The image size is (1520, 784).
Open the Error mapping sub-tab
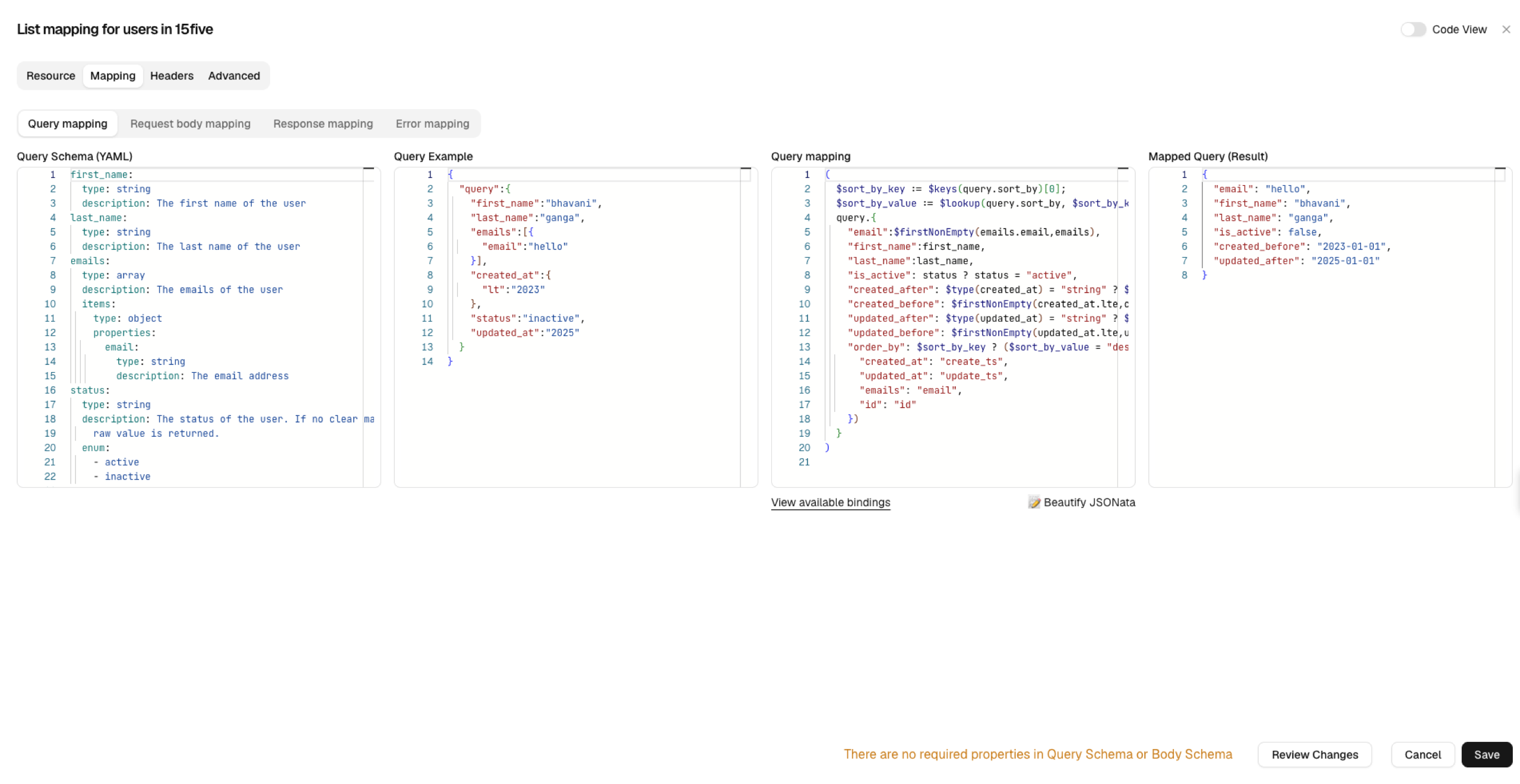click(x=432, y=123)
